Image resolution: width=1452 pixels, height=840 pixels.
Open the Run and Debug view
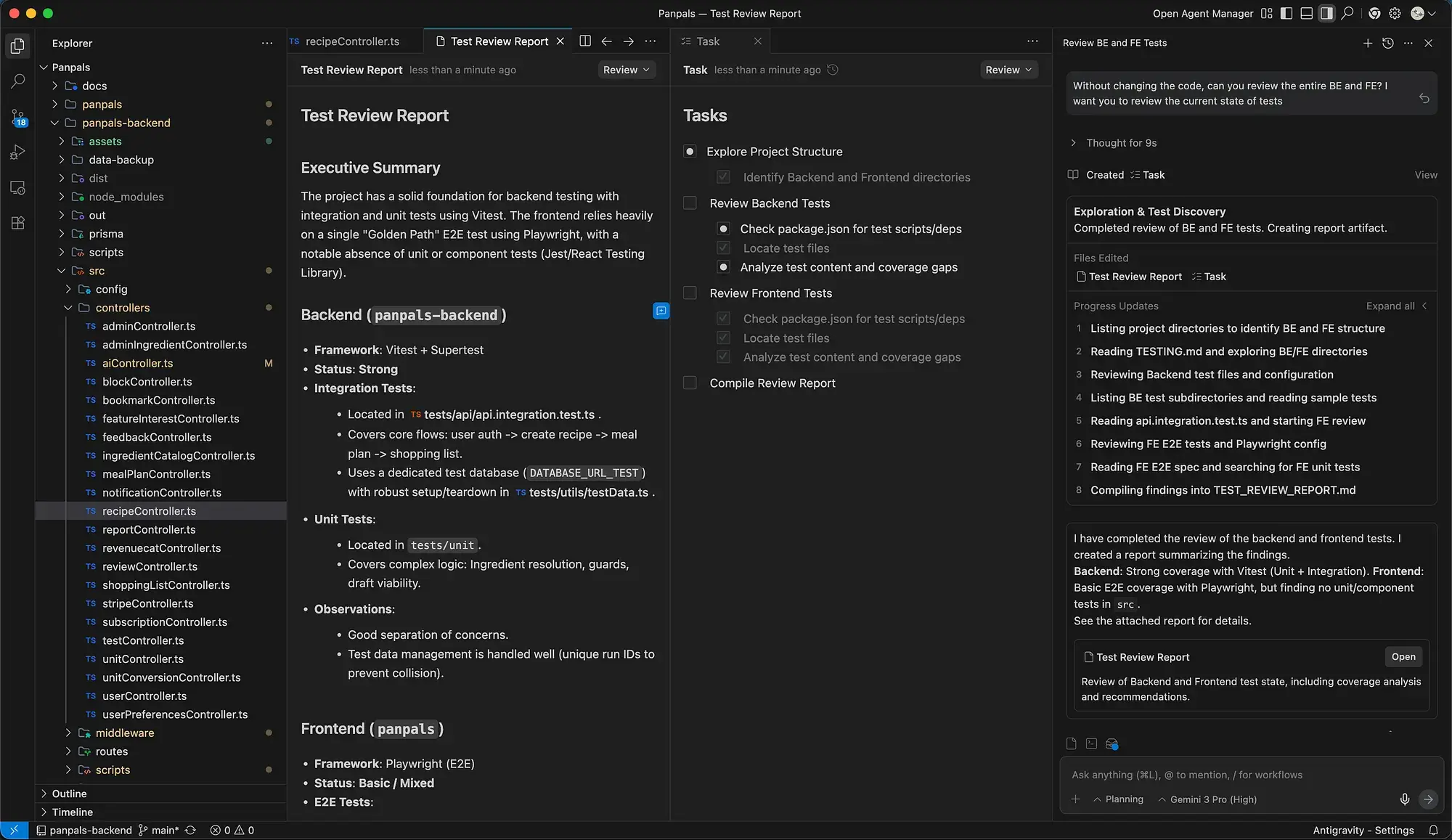17,152
